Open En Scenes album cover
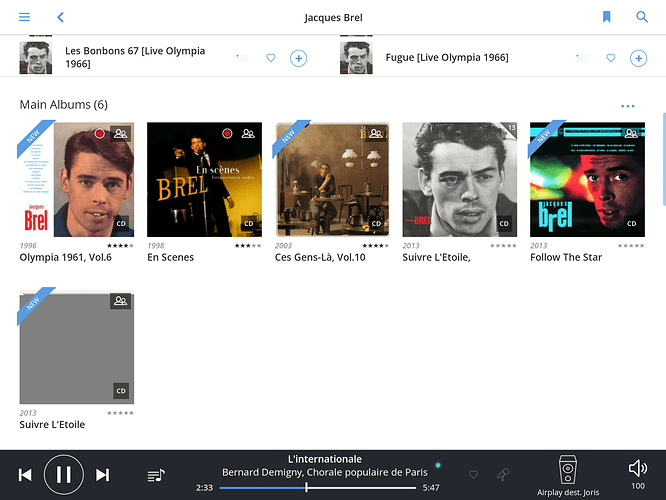The height and width of the screenshot is (500, 666). pos(204,179)
